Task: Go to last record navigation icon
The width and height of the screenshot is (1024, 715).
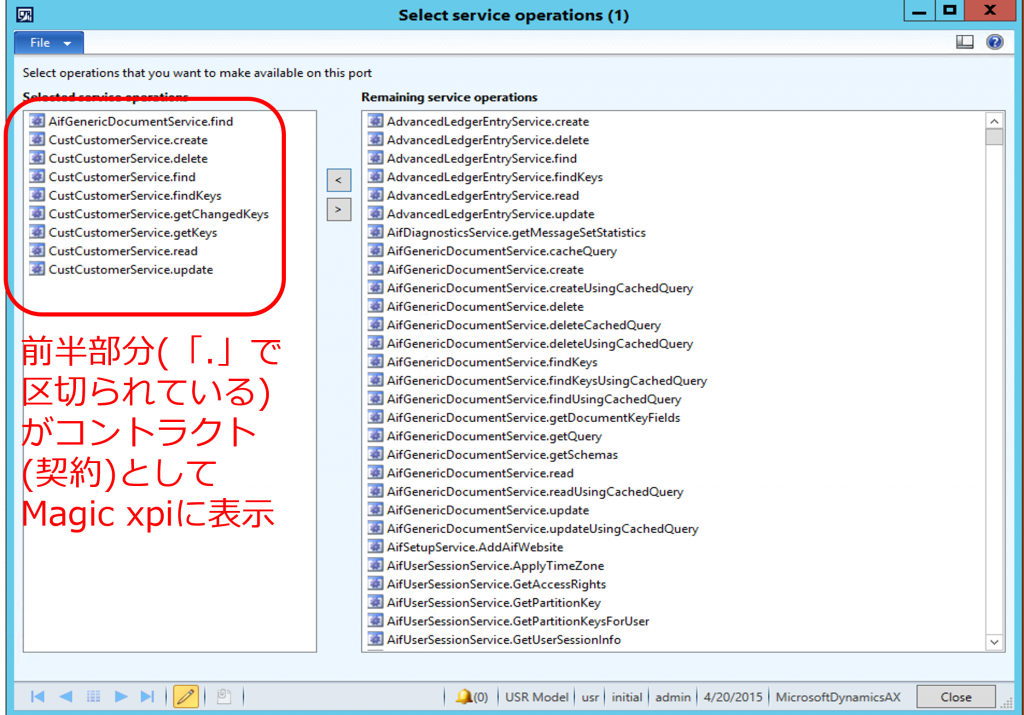Action: (147, 696)
